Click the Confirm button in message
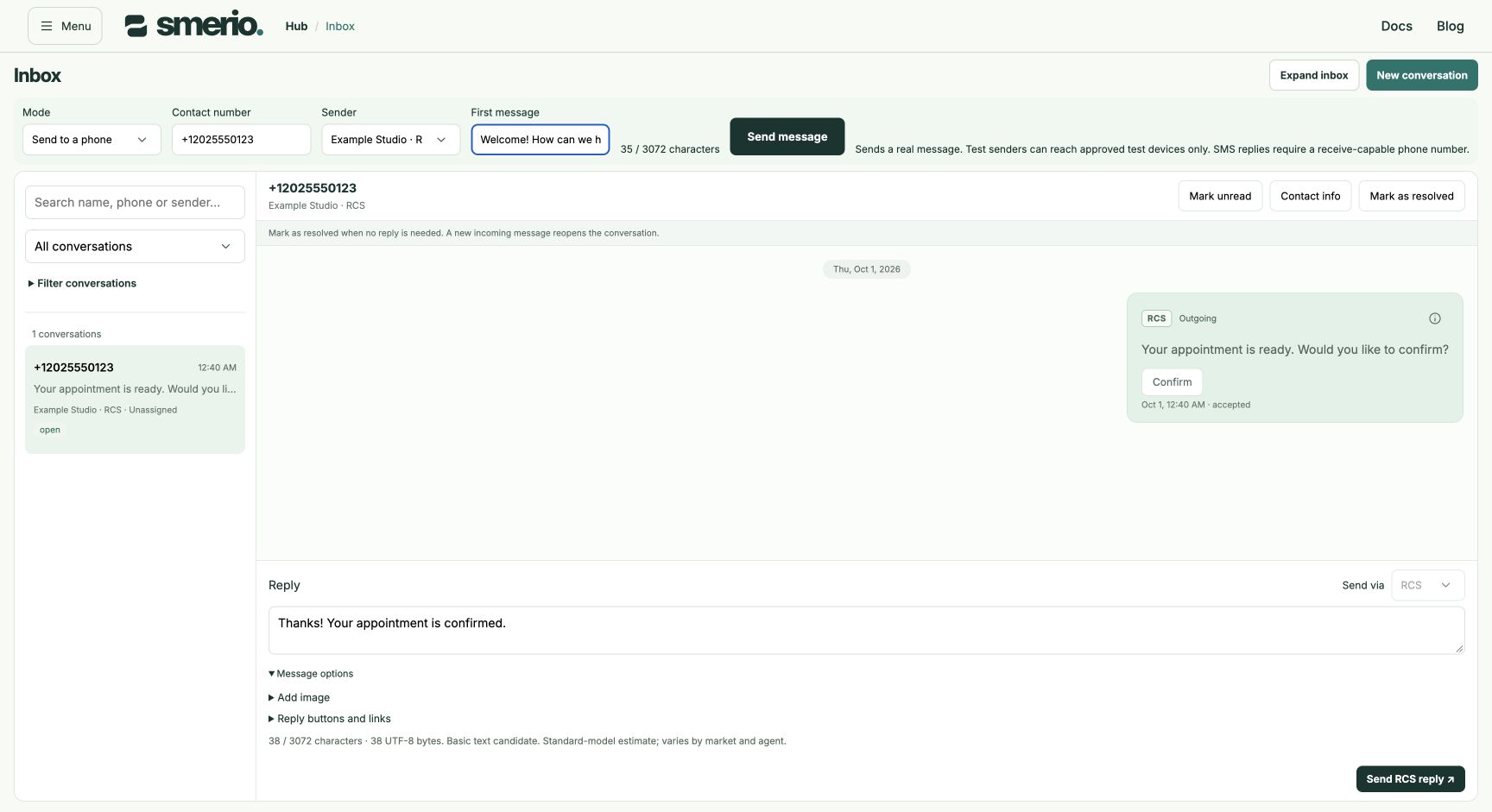The image size is (1492, 812). (1172, 381)
